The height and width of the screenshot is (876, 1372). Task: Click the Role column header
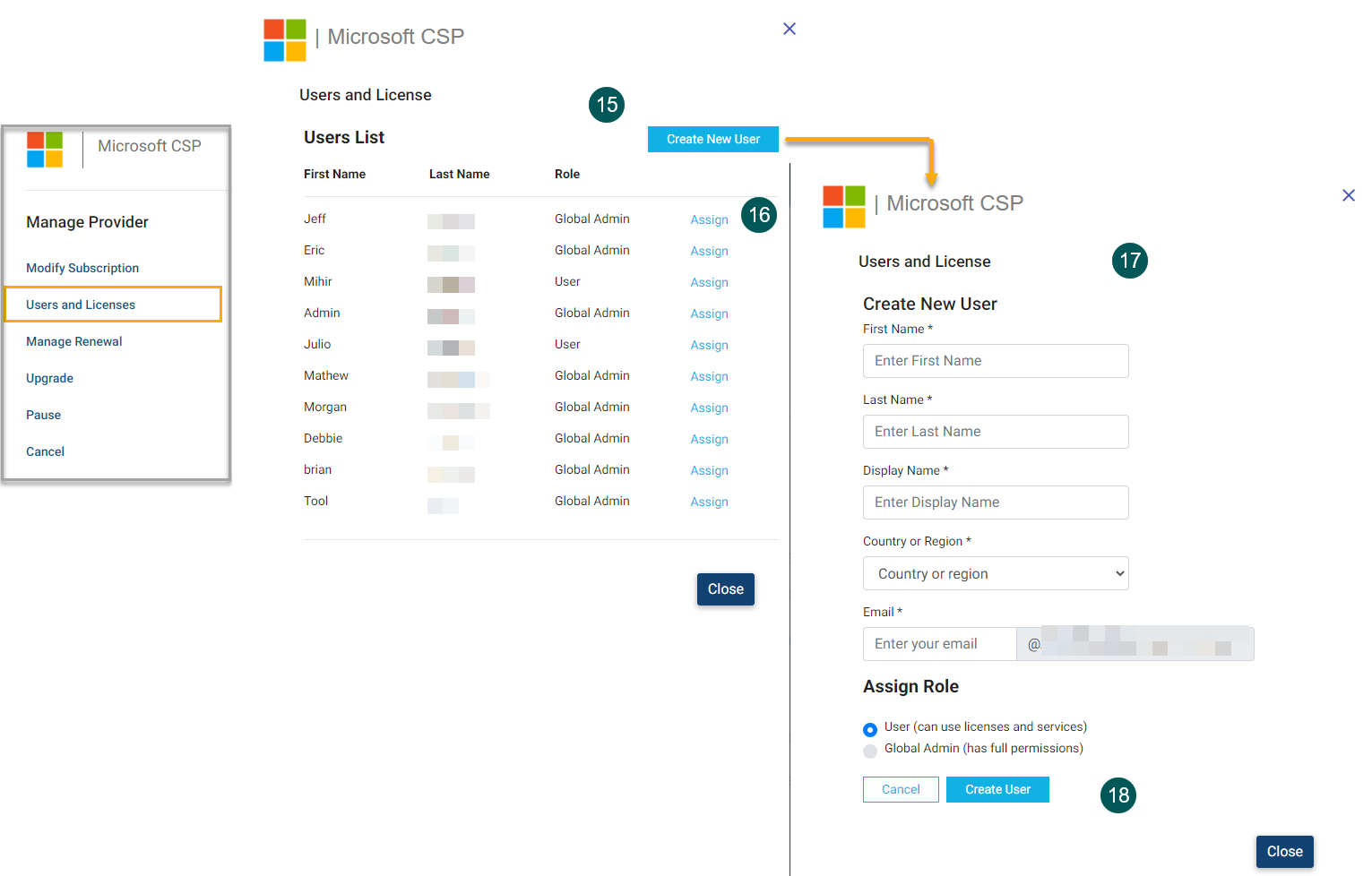click(x=567, y=174)
